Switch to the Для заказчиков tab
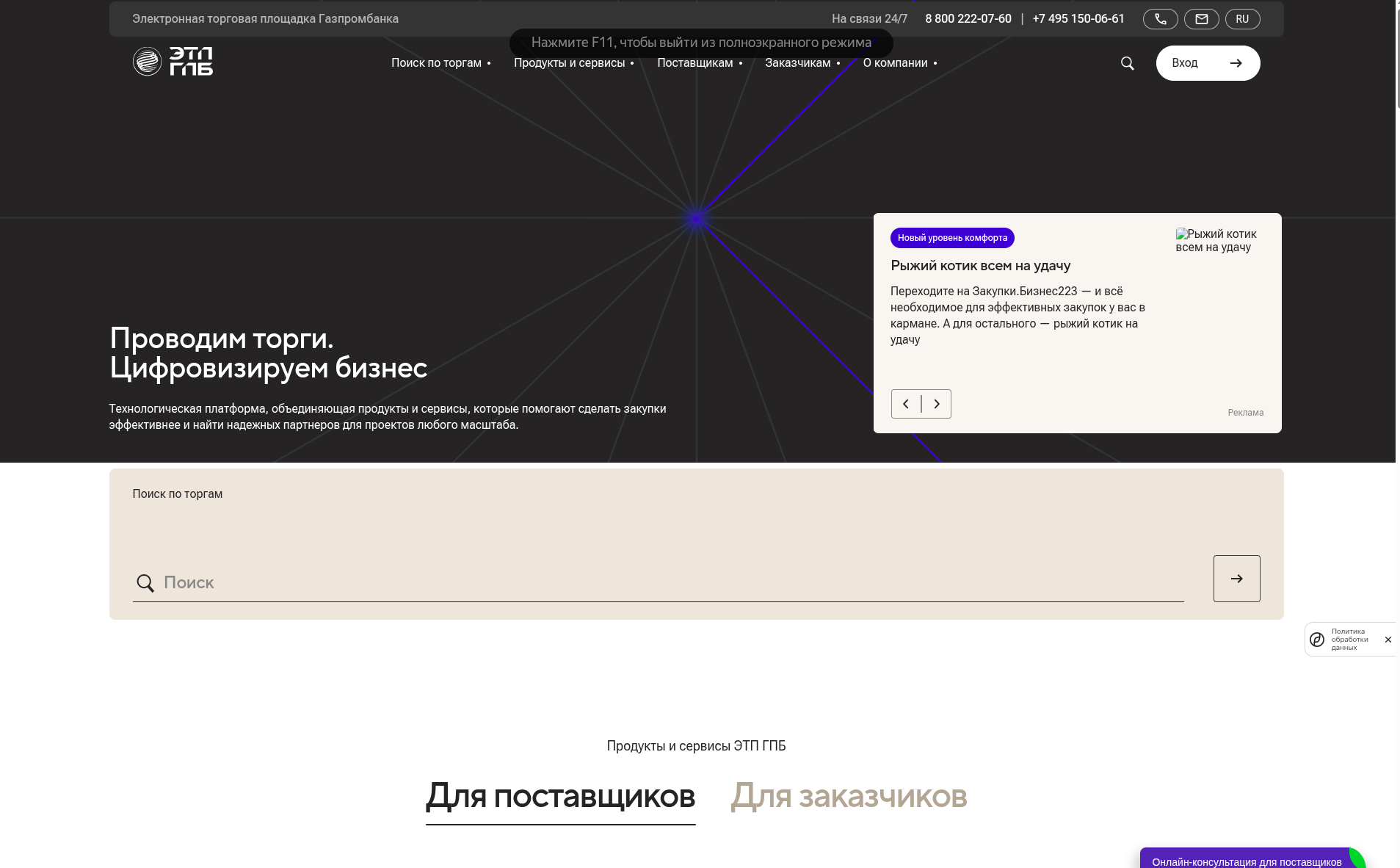The width and height of the screenshot is (1400, 868). point(849,797)
